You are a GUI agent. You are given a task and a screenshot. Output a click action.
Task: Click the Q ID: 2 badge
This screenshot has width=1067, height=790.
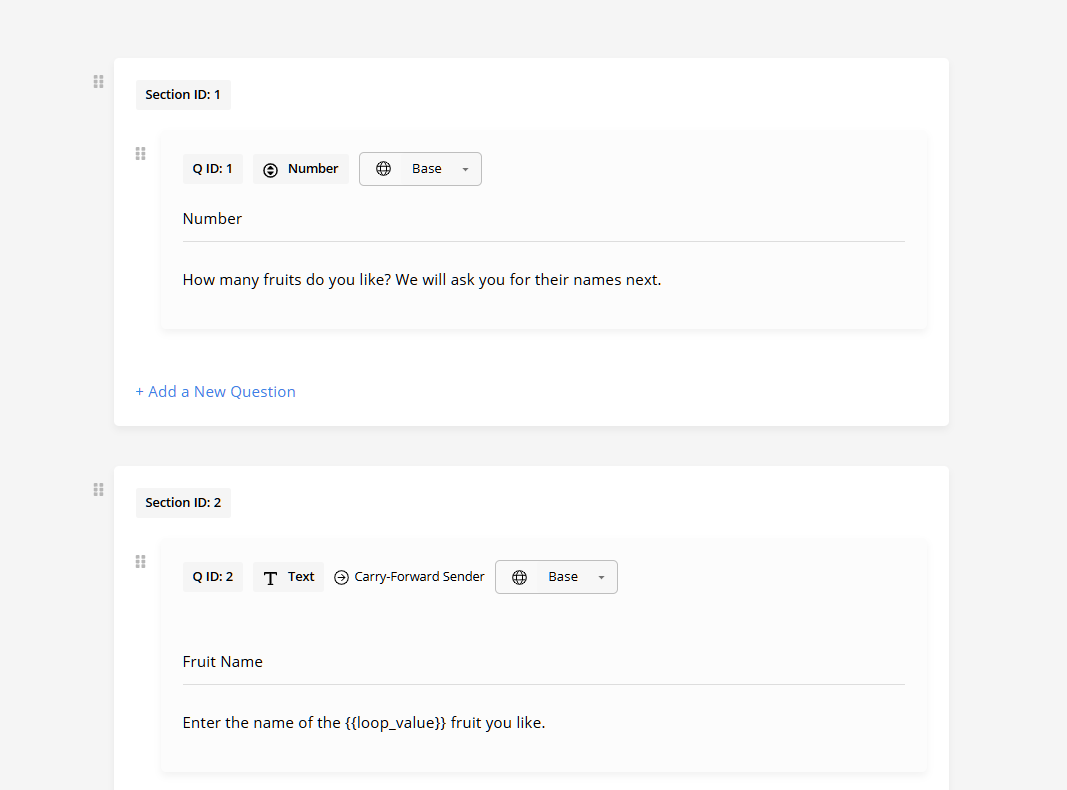coord(213,577)
